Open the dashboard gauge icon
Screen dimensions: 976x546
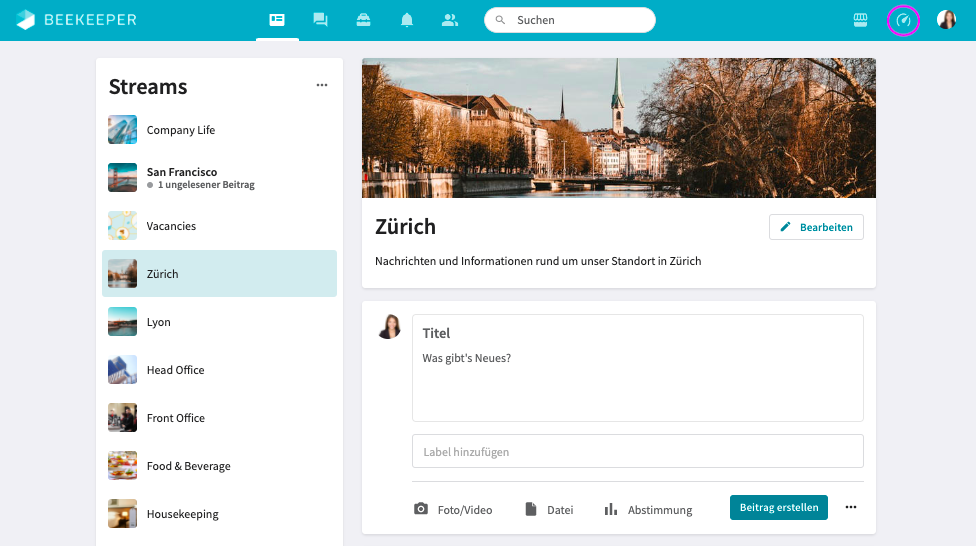click(x=903, y=20)
